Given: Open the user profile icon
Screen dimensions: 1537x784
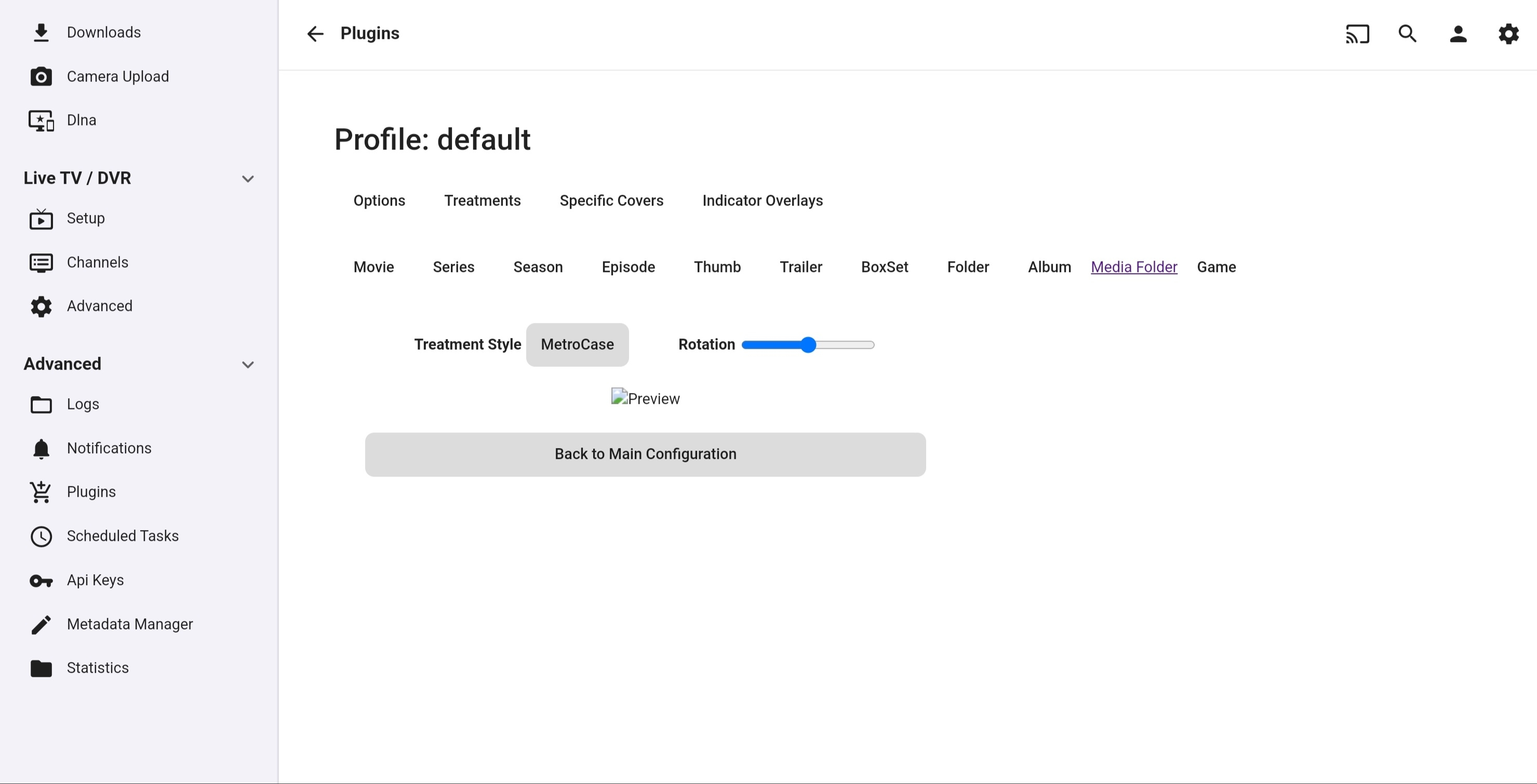Looking at the screenshot, I should [1458, 34].
